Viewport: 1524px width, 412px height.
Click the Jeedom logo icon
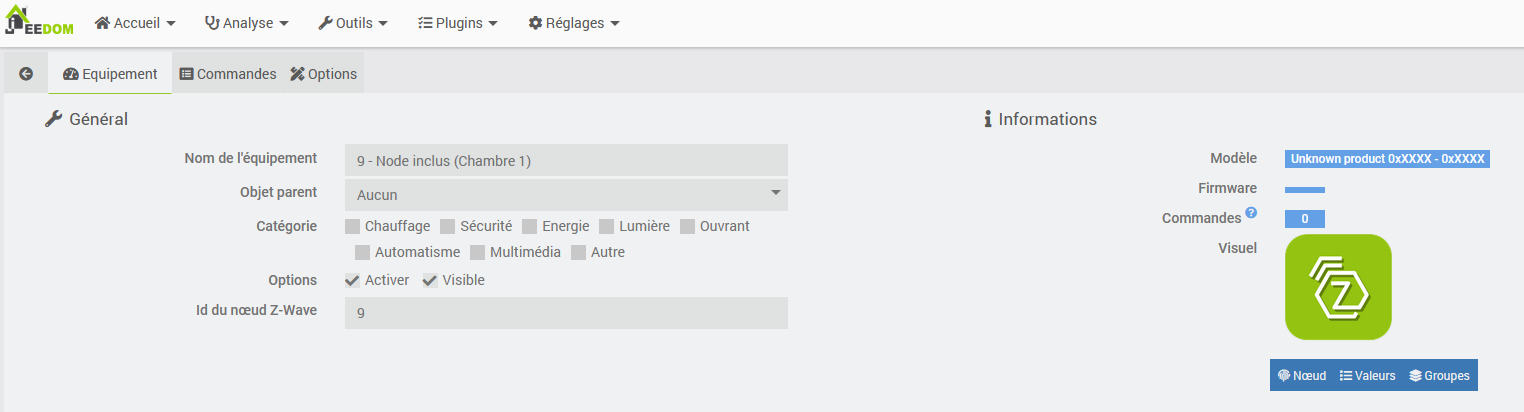pyautogui.click(x=40, y=22)
